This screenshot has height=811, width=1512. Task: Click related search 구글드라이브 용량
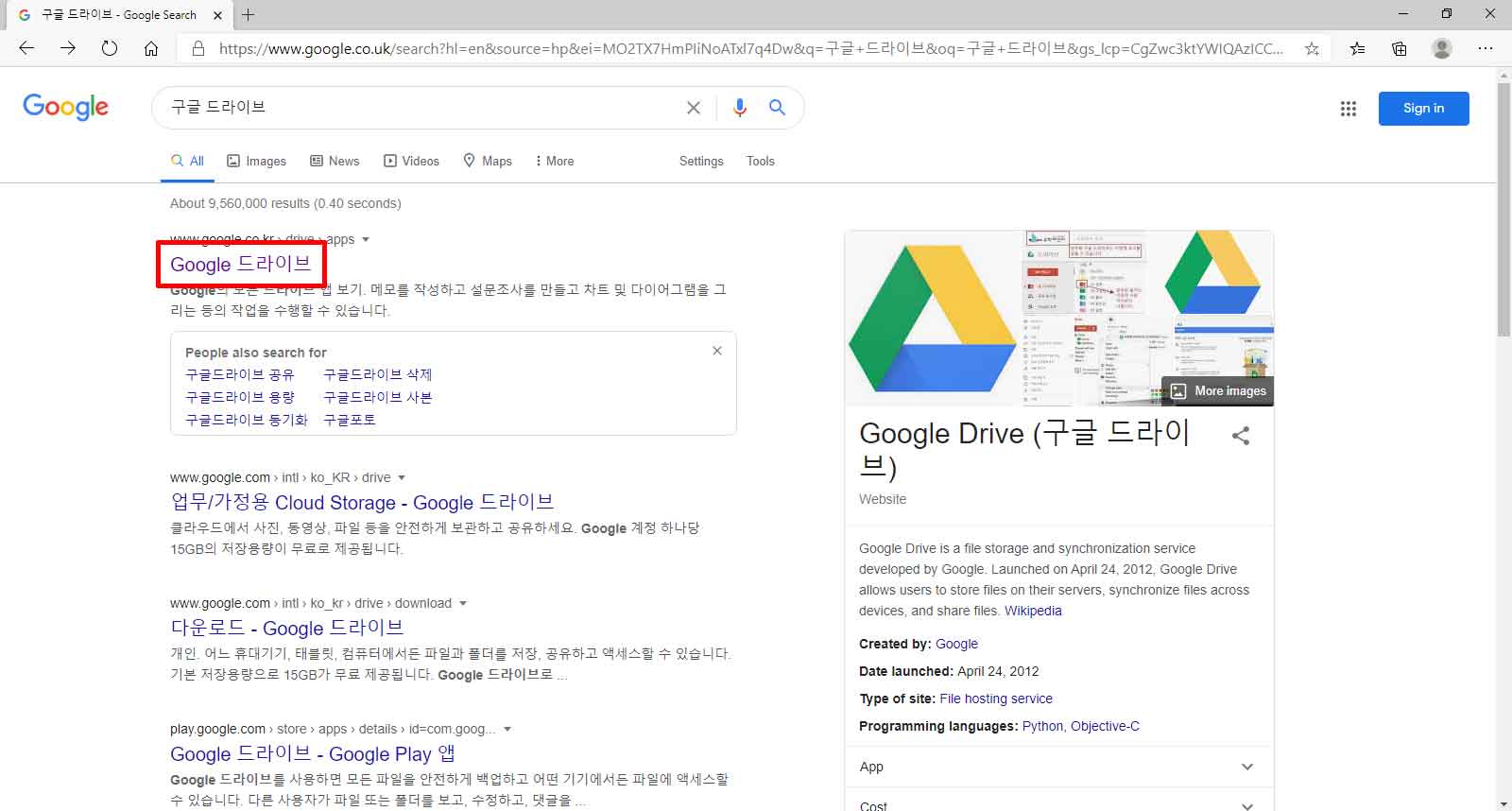tap(240, 397)
